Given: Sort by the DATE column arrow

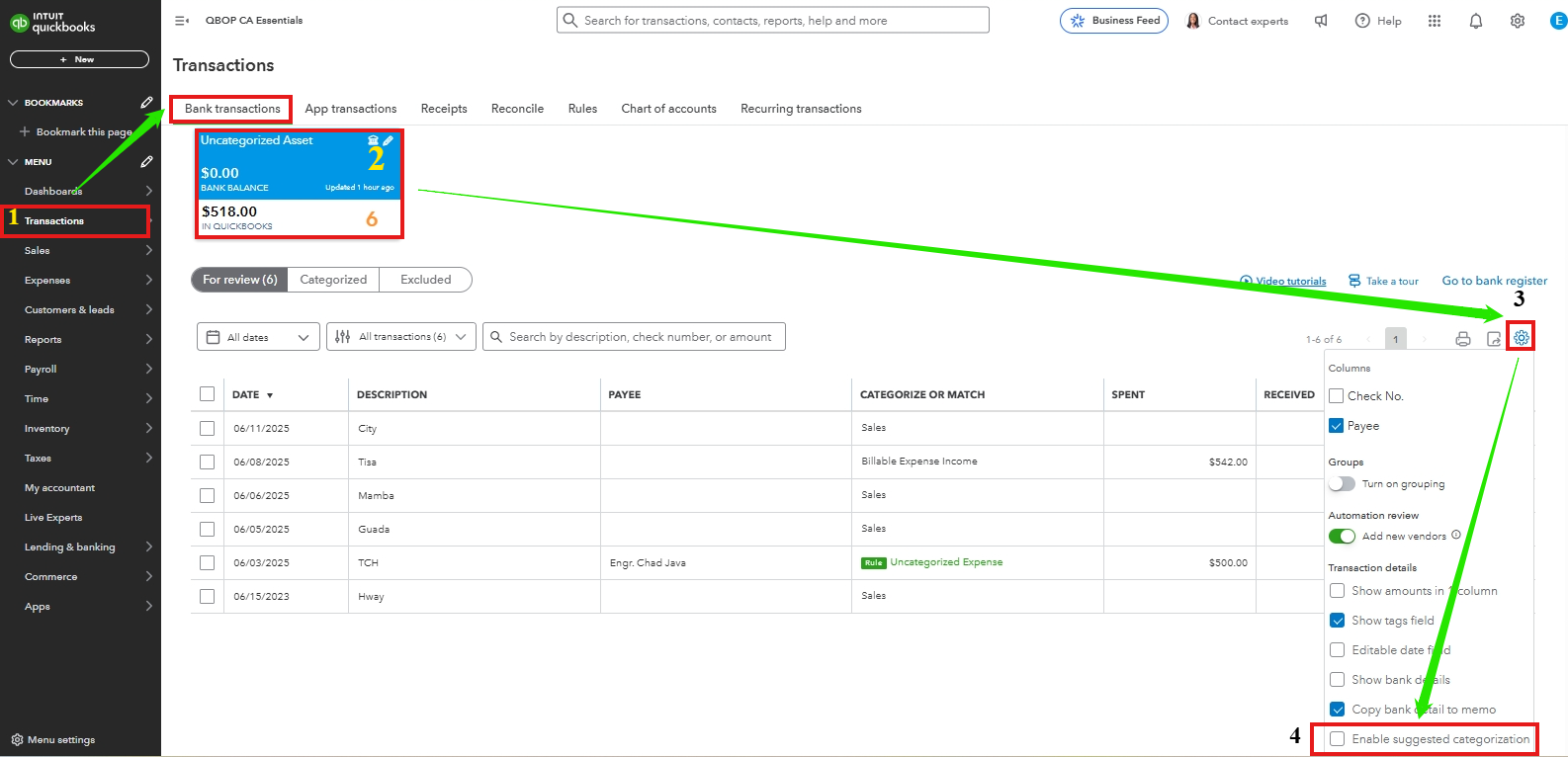Looking at the screenshot, I should [x=270, y=395].
